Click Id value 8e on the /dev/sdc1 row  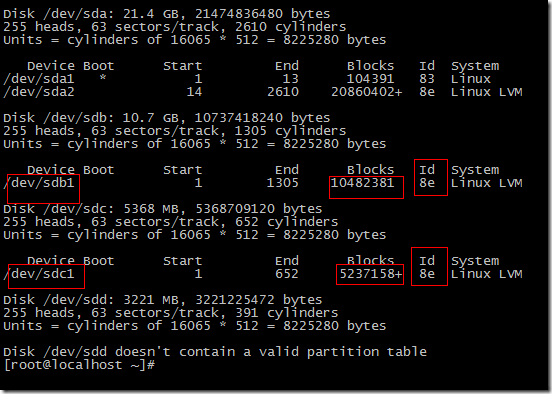click(427, 274)
